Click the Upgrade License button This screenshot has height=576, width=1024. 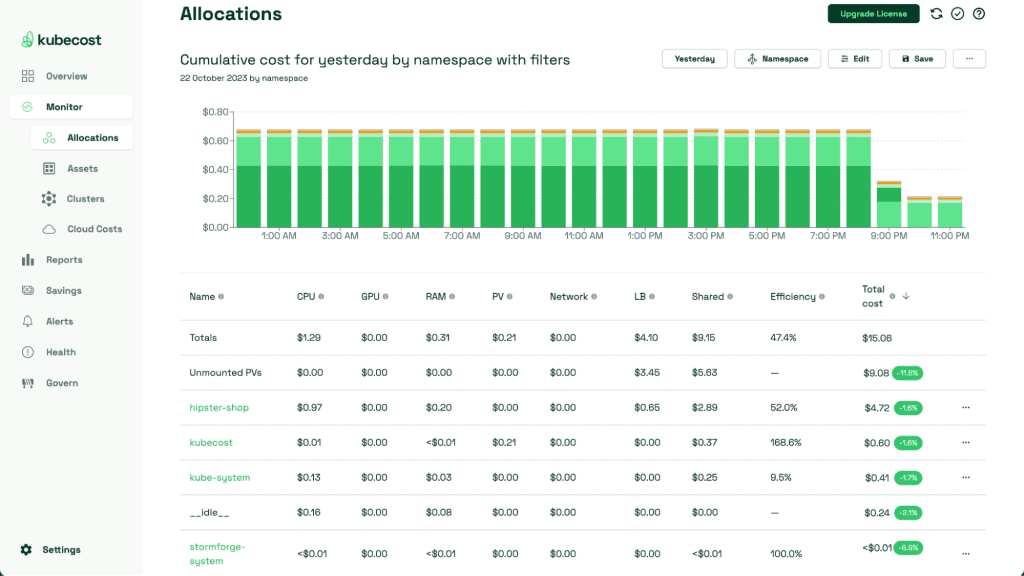[873, 14]
